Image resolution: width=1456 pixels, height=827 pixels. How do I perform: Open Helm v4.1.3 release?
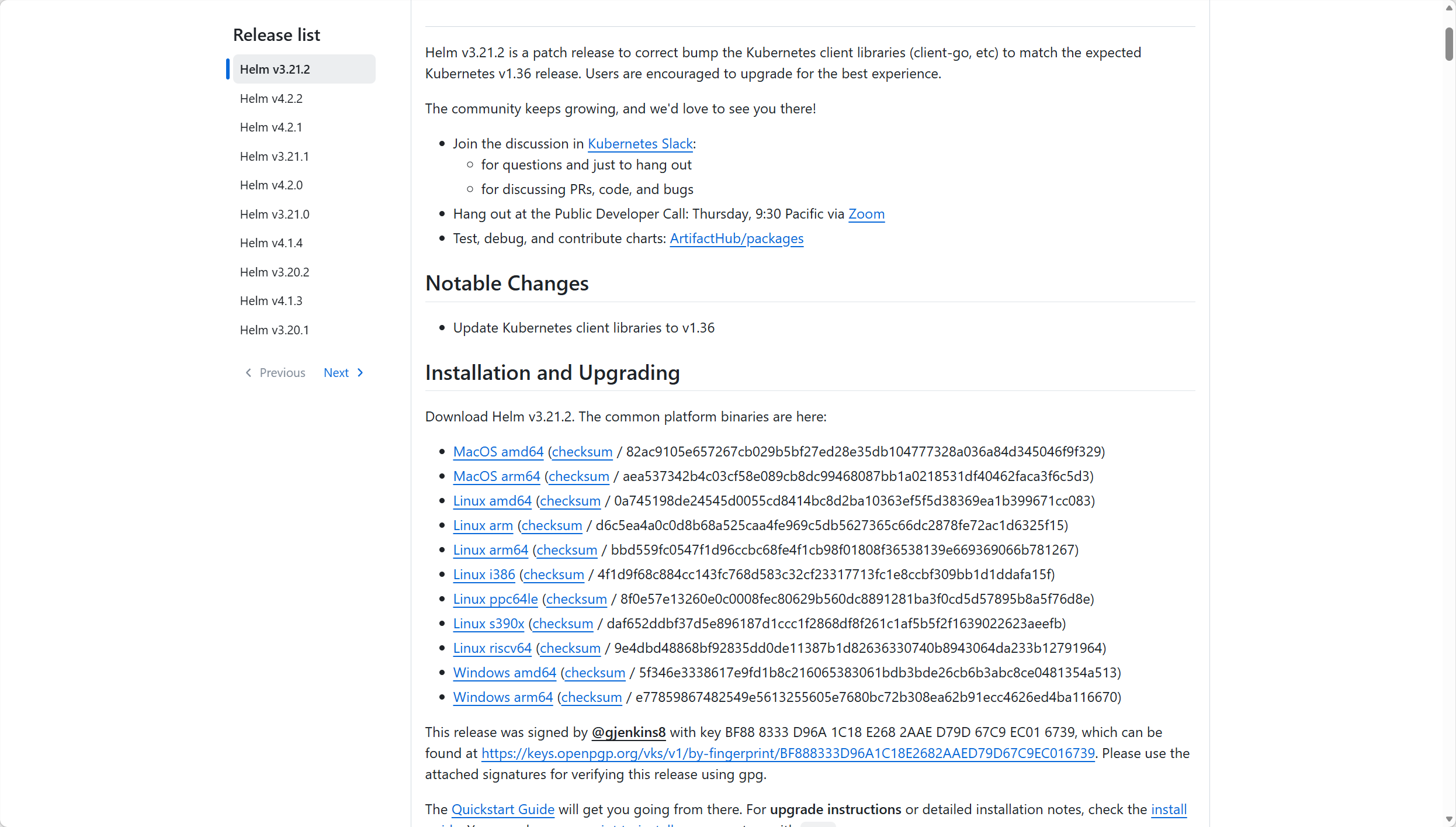tap(271, 300)
